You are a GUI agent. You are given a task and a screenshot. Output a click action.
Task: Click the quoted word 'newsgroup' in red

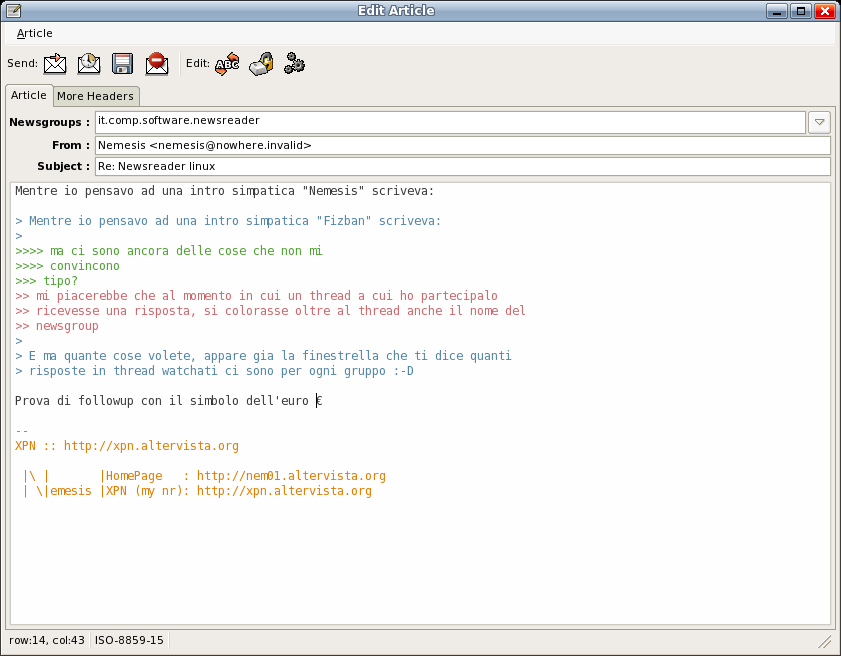click(x=67, y=326)
